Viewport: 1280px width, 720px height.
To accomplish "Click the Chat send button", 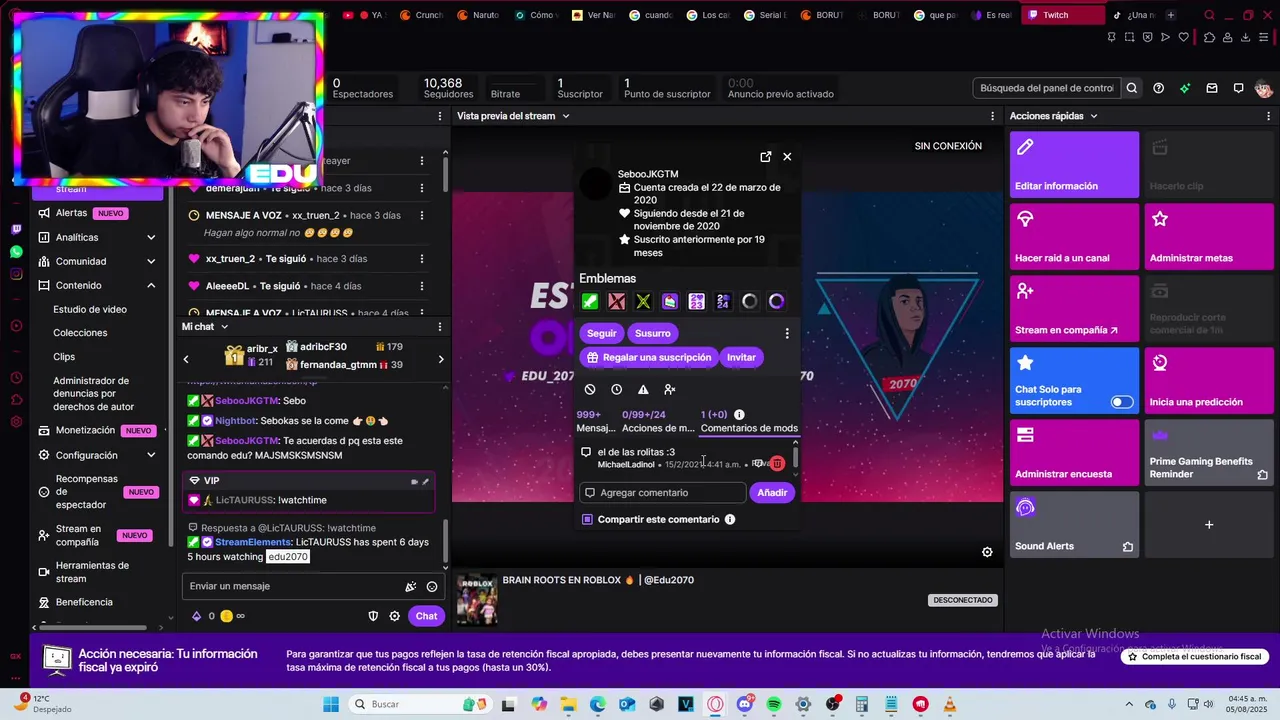I will pyautogui.click(x=426, y=616).
